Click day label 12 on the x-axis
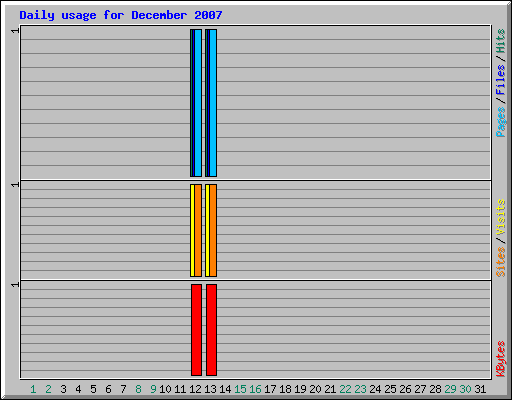 195,389
